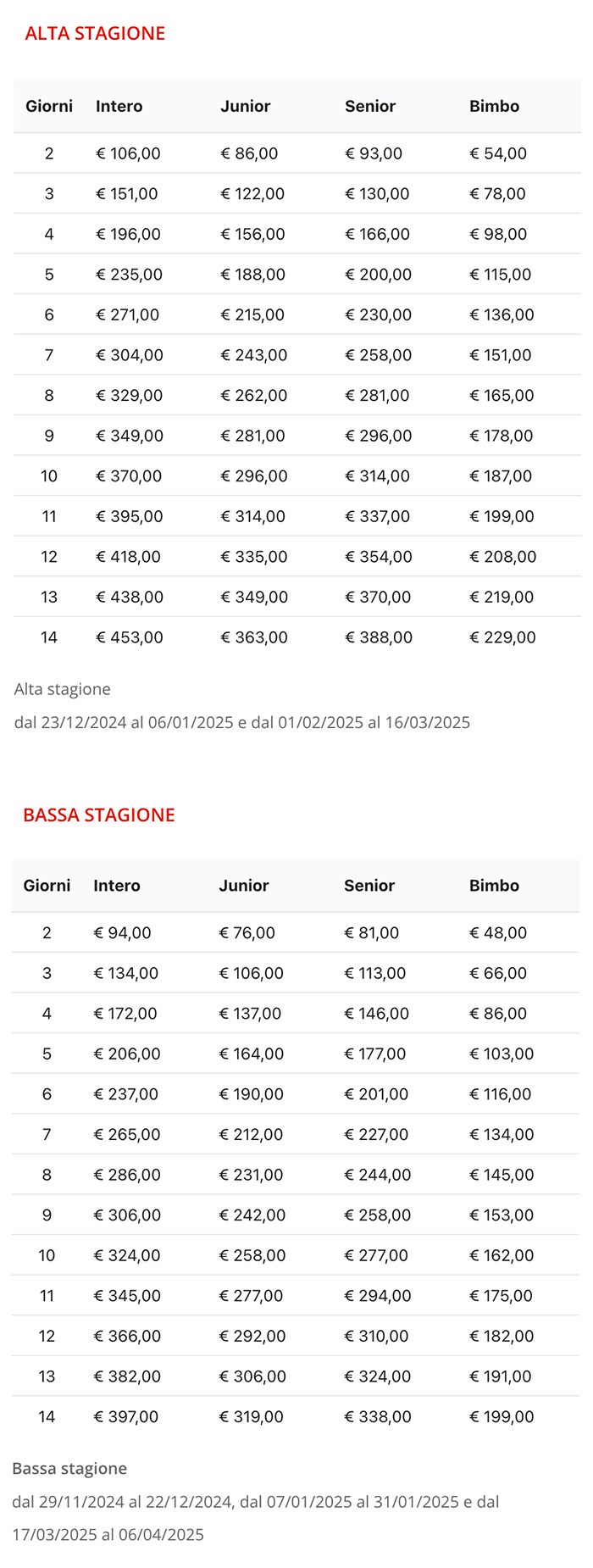593x1568 pixels.
Task: Select the Intero header in Alta Stagione table
Action: [119, 106]
